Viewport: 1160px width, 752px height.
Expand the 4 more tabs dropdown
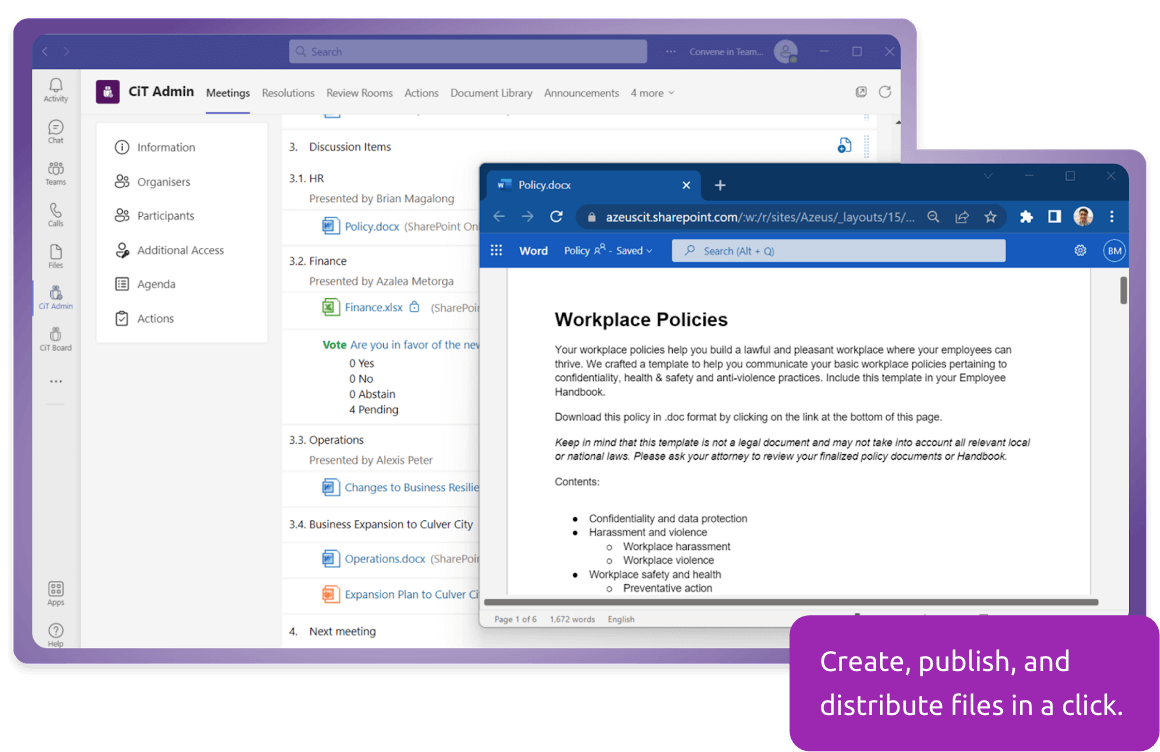pyautogui.click(x=652, y=93)
